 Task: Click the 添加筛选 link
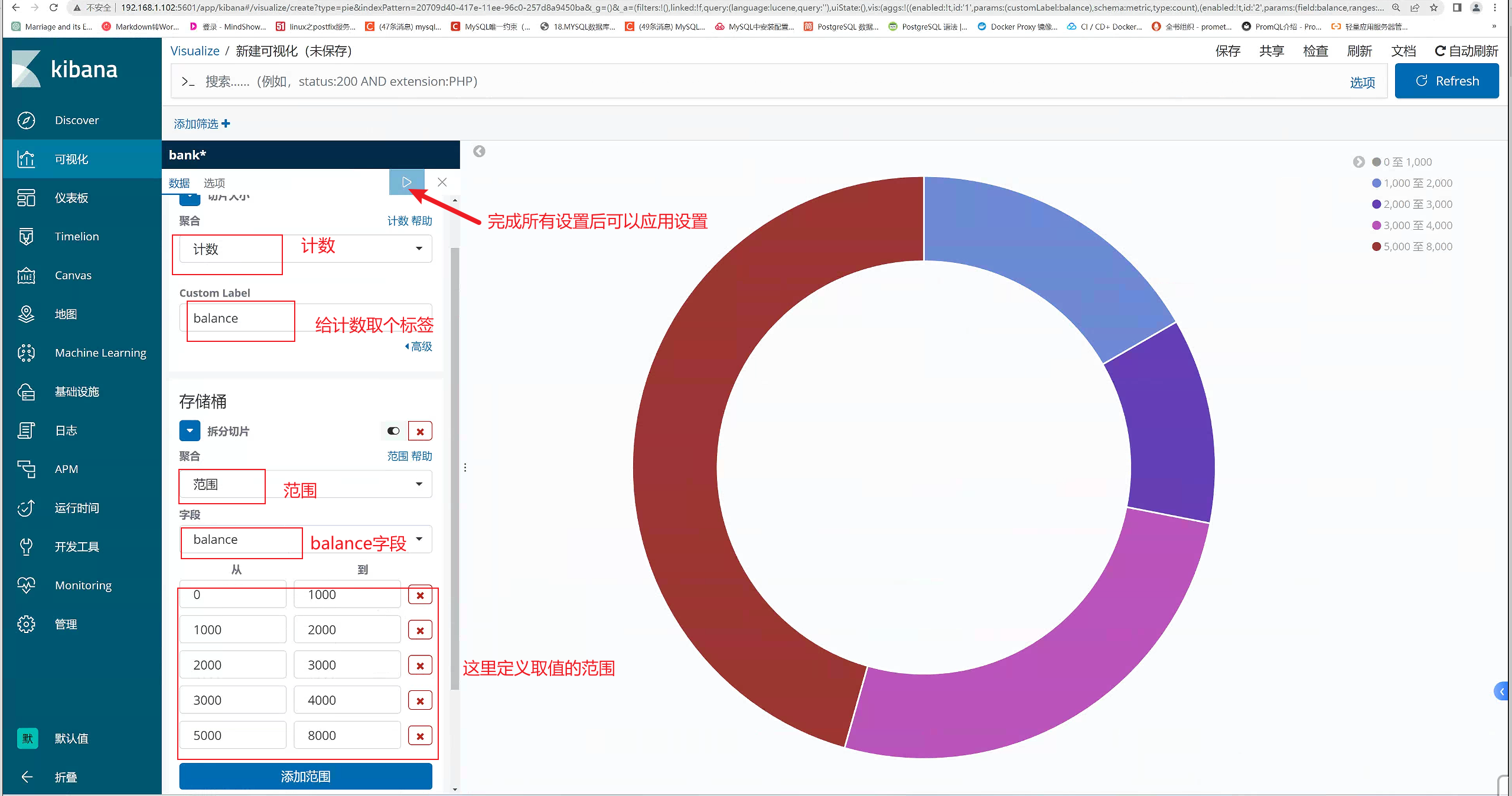pos(202,124)
